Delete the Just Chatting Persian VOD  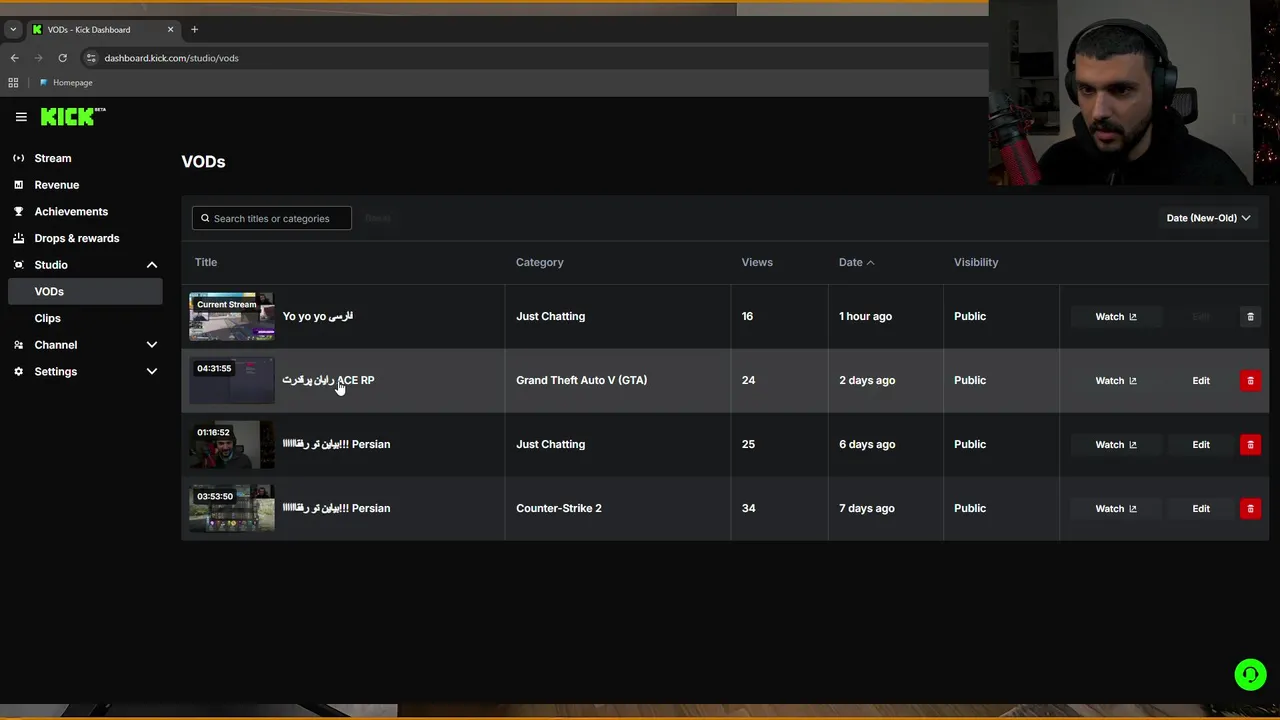point(1250,444)
